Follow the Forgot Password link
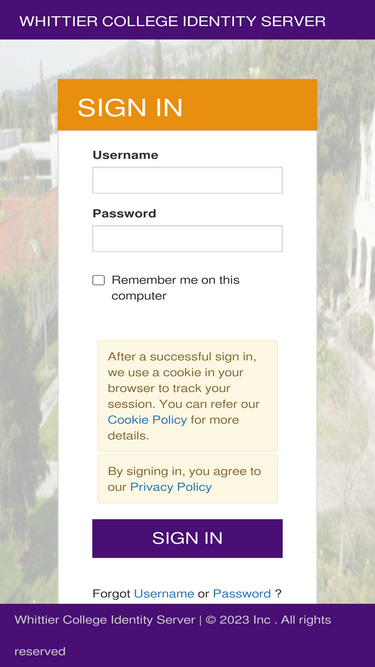 coord(241,593)
